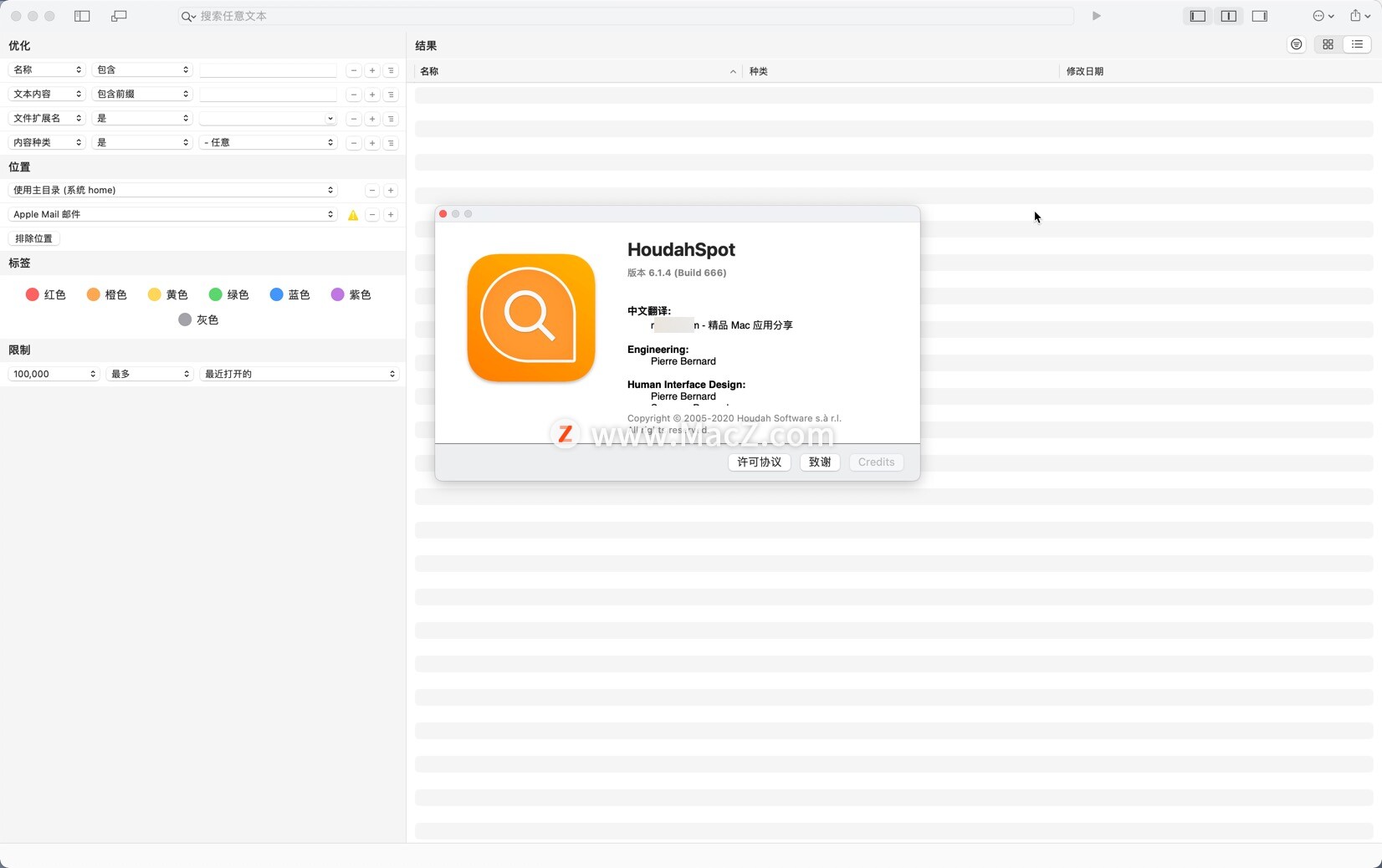The width and height of the screenshot is (1382, 868).
Task: Open options menu for 文本内容 row
Action: [x=391, y=95]
